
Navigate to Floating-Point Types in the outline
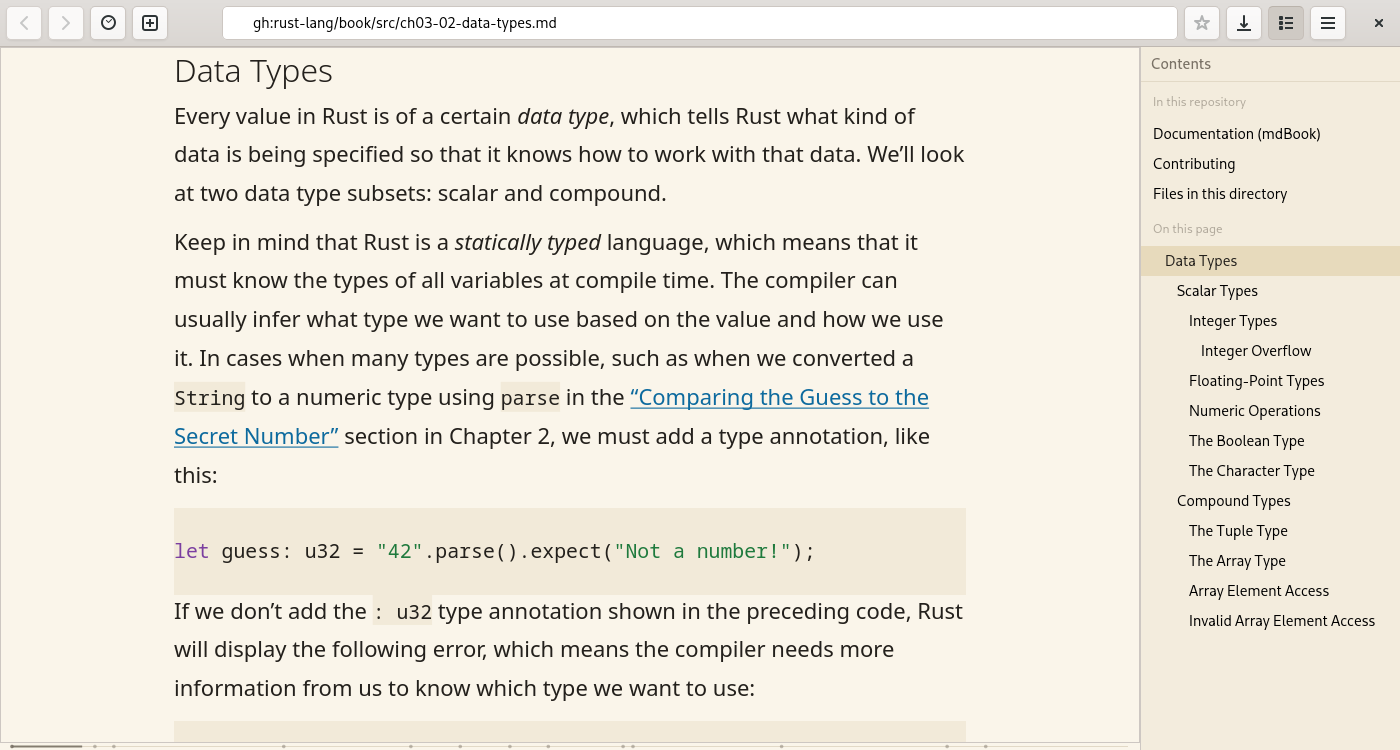(1270, 381)
